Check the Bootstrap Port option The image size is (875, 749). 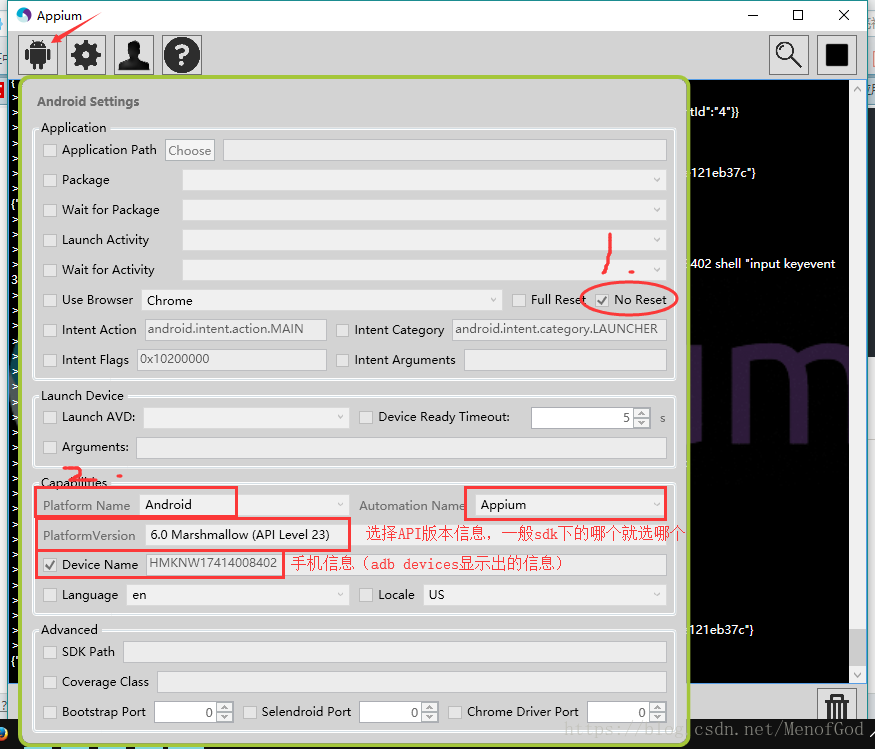(x=50, y=712)
